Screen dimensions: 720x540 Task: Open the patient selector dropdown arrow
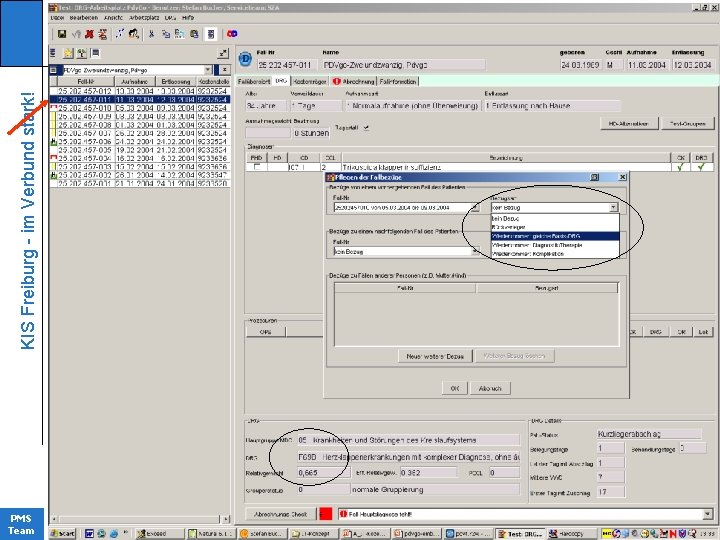[x=208, y=70]
